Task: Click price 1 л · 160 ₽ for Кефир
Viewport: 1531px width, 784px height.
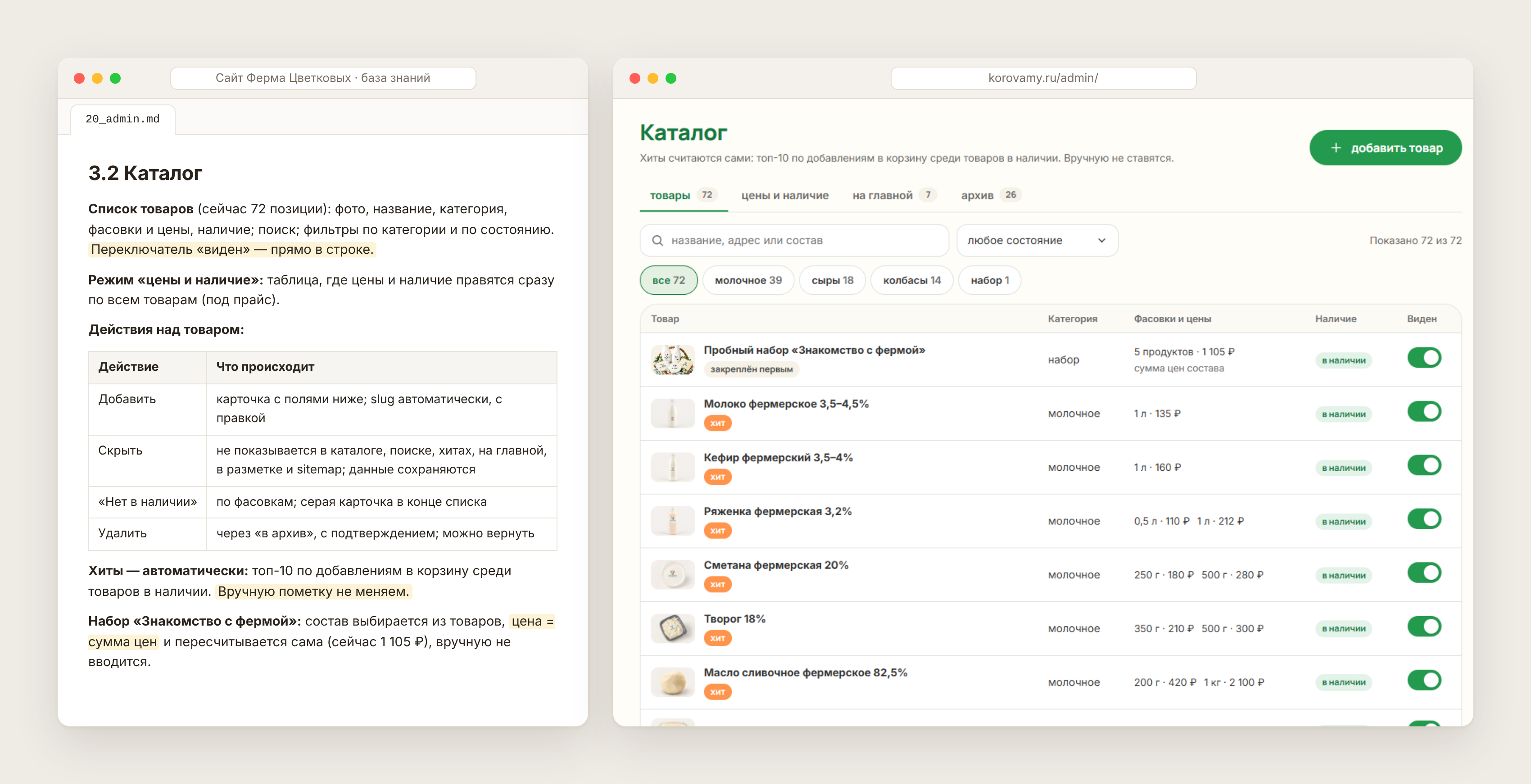Action: [1157, 468]
